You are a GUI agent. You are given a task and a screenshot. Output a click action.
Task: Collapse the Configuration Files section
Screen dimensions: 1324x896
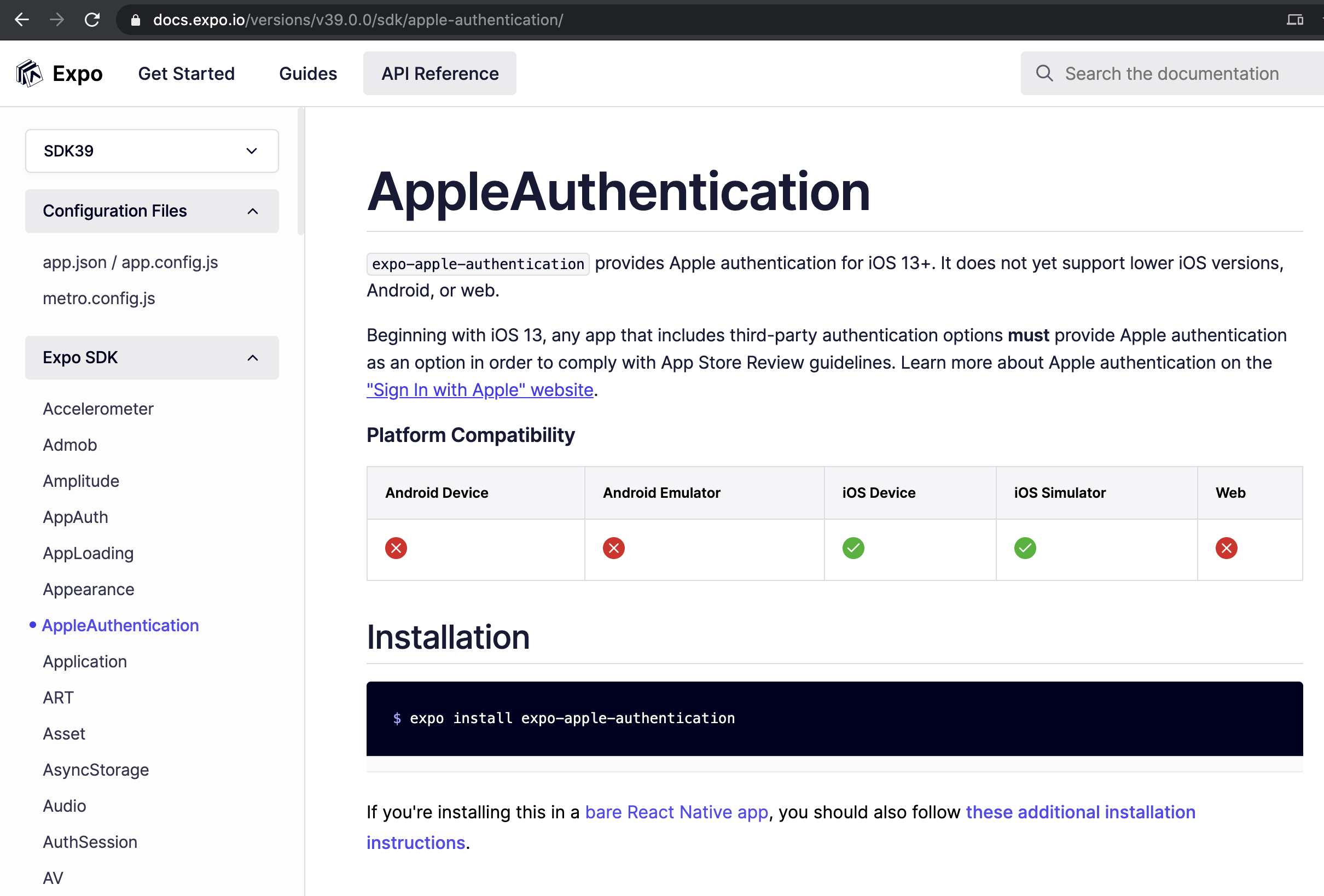pos(152,211)
